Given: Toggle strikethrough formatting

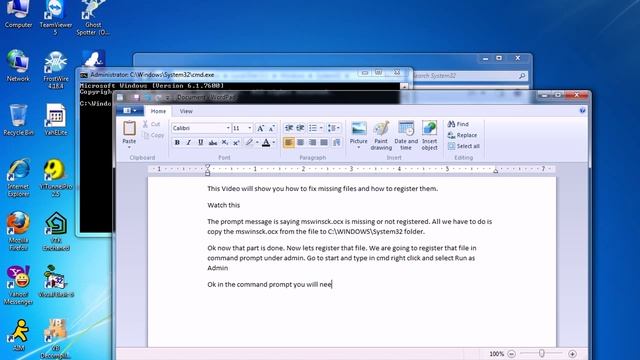Looking at the screenshot, I should (213, 142).
